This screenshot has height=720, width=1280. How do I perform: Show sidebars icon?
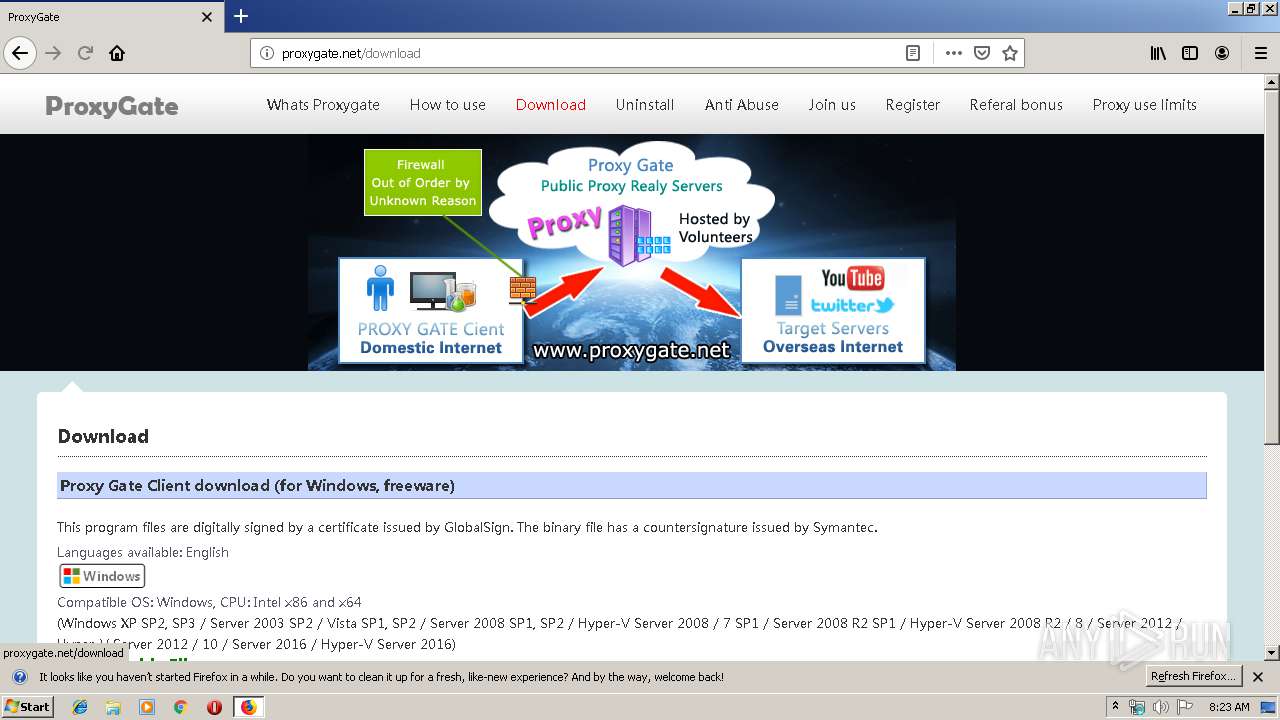click(x=1190, y=53)
